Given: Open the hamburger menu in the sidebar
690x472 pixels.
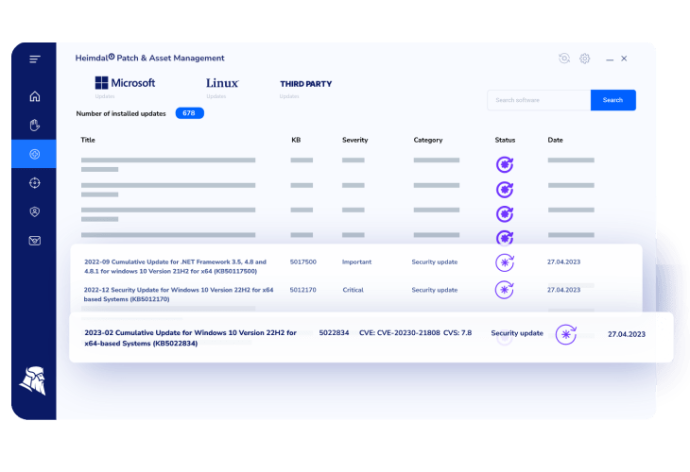Looking at the screenshot, I should (35, 59).
